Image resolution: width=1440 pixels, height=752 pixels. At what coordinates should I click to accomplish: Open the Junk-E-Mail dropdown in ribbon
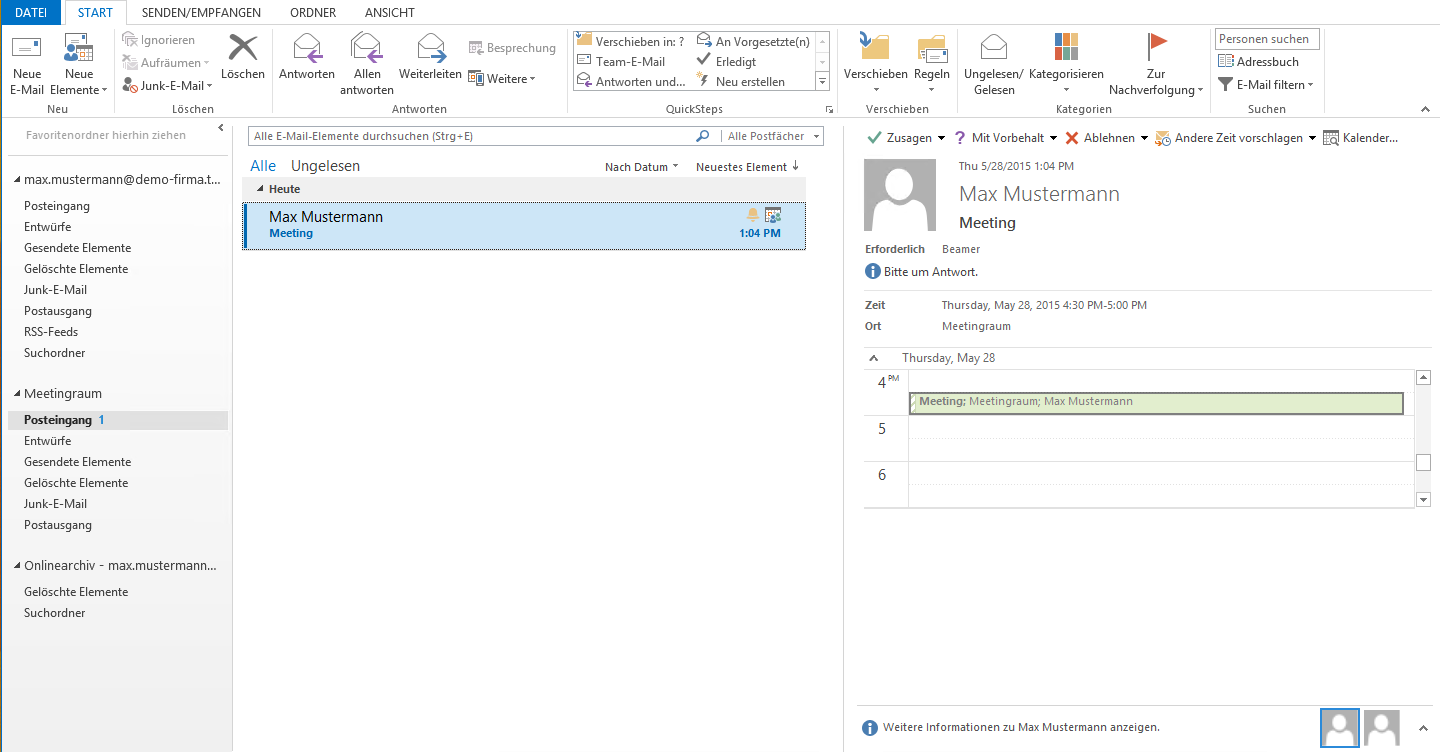(x=166, y=85)
